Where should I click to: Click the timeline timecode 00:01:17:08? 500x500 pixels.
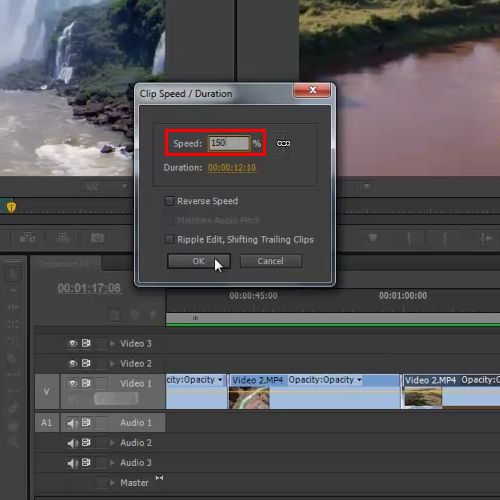(89, 288)
